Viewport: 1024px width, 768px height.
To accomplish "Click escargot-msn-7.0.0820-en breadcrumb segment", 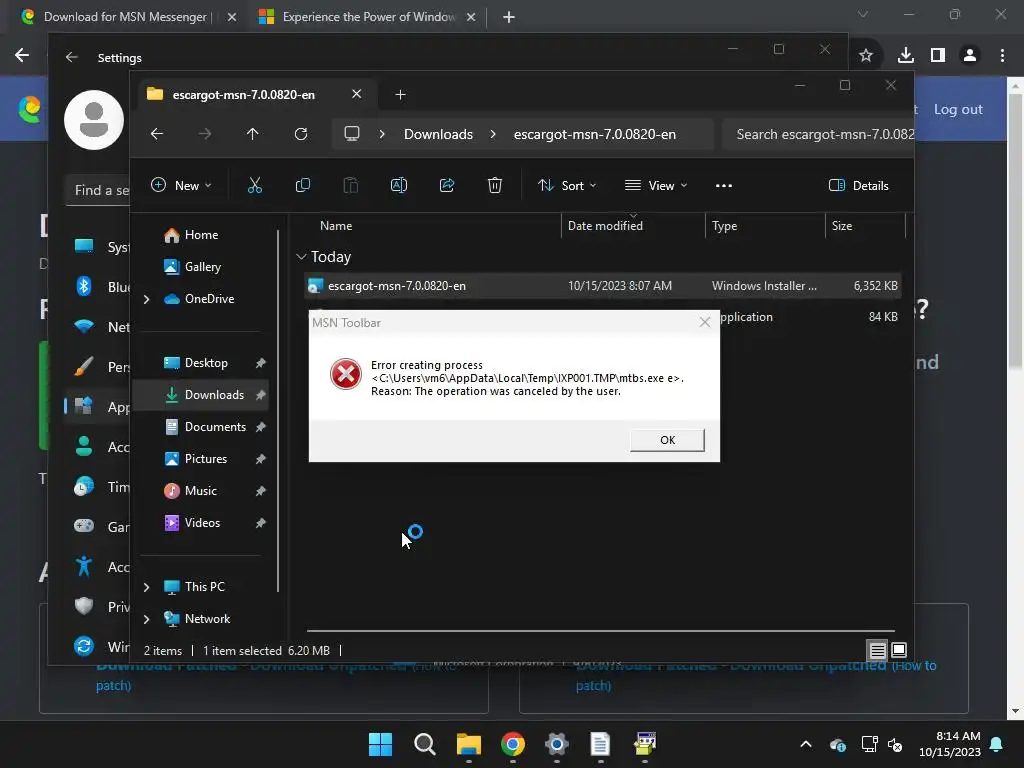I will pos(594,134).
